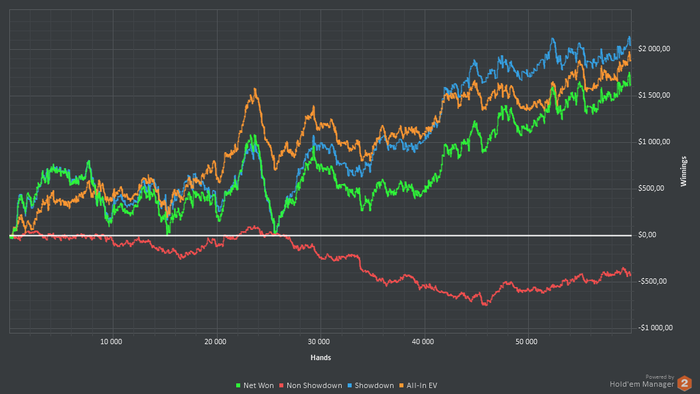Viewport: 700px width, 394px height.
Task: Click the Winnings y-axis title
Action: coord(683,171)
